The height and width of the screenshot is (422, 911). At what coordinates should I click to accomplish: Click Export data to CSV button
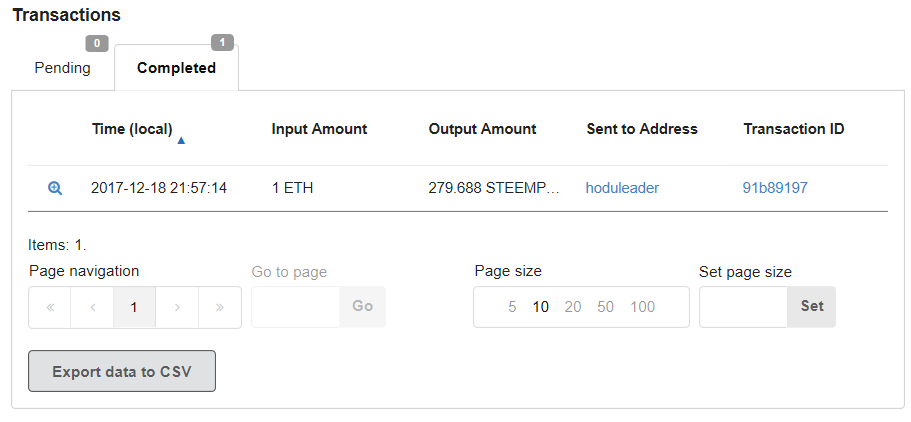(122, 371)
